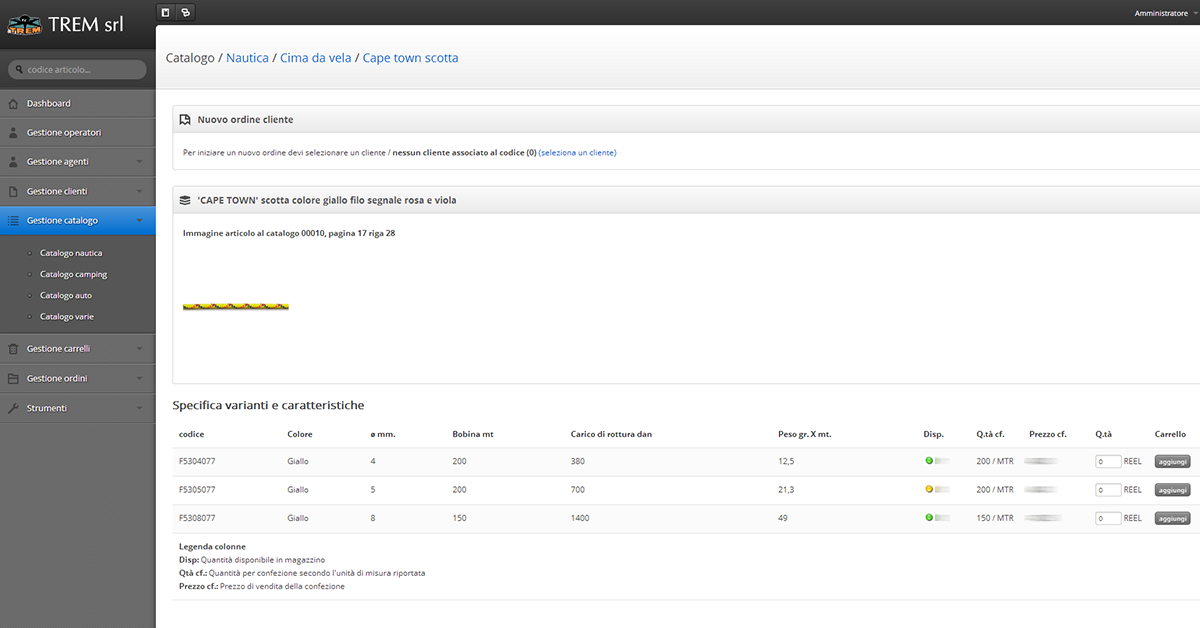Click the Gestione clienti document icon

(x=13, y=191)
